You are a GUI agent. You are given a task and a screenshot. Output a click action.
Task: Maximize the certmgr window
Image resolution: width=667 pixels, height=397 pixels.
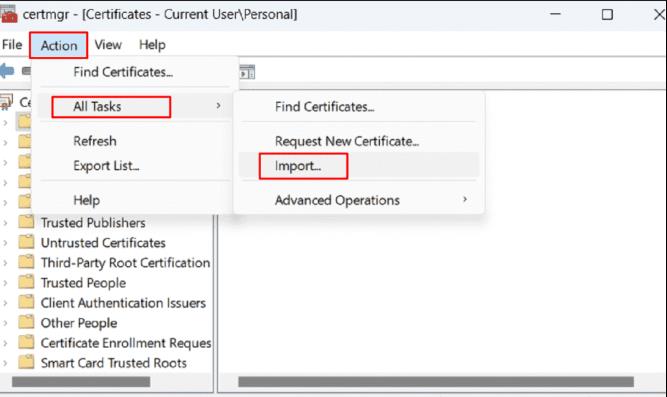(x=607, y=14)
